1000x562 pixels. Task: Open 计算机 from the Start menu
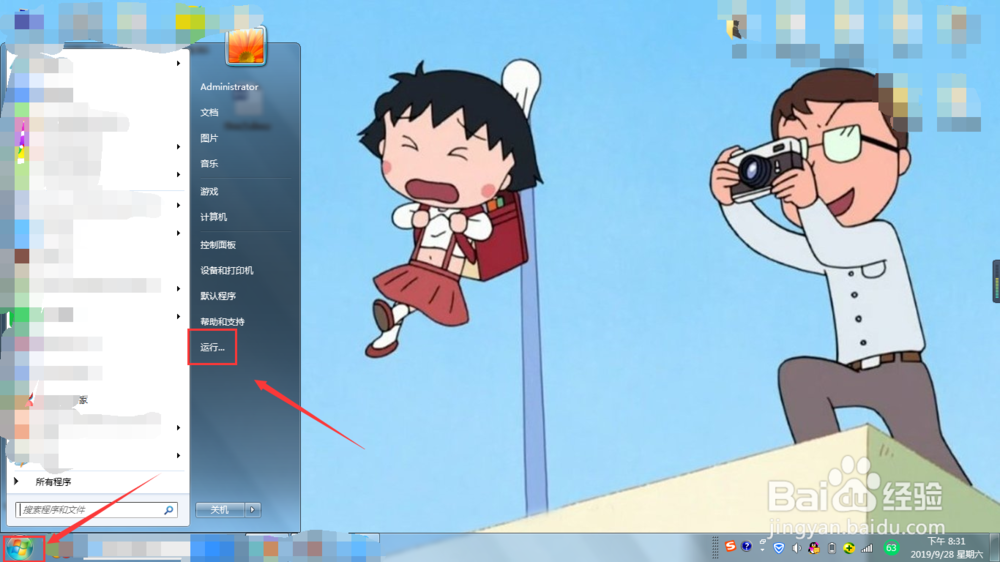click(214, 217)
